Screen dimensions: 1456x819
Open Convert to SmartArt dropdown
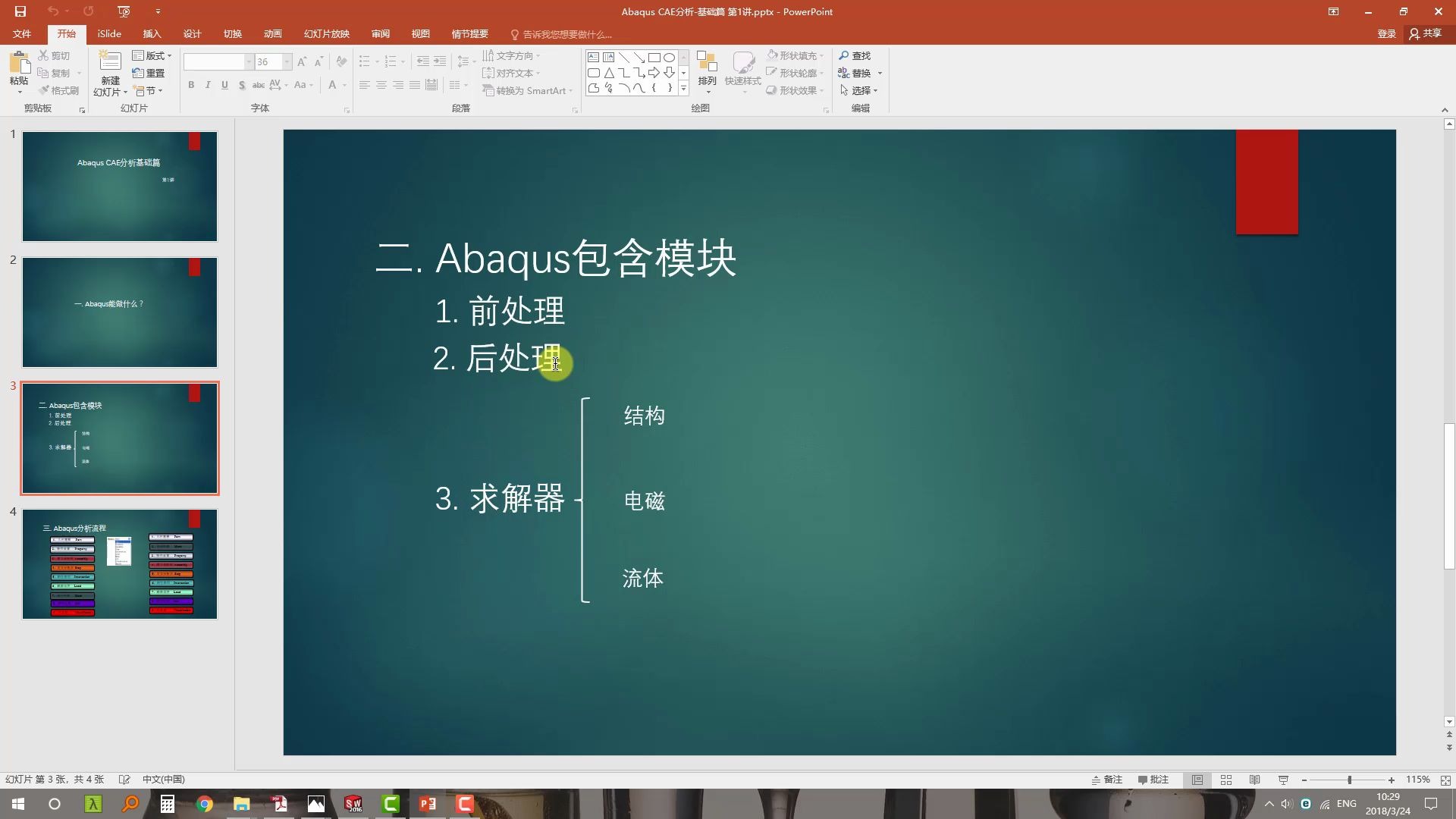(x=528, y=90)
